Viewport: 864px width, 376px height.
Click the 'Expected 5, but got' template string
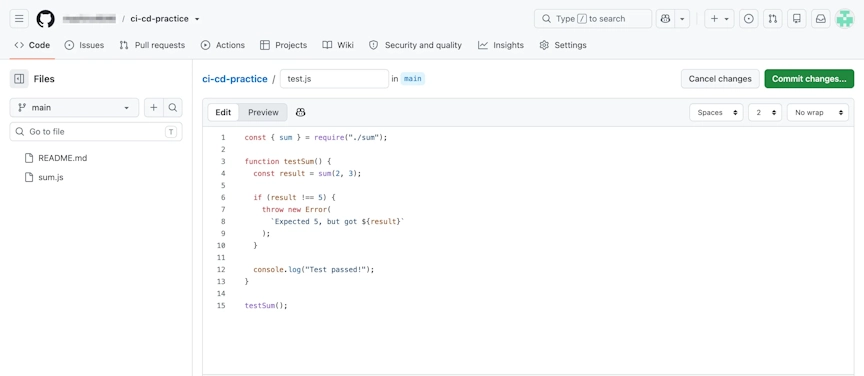click(x=338, y=222)
